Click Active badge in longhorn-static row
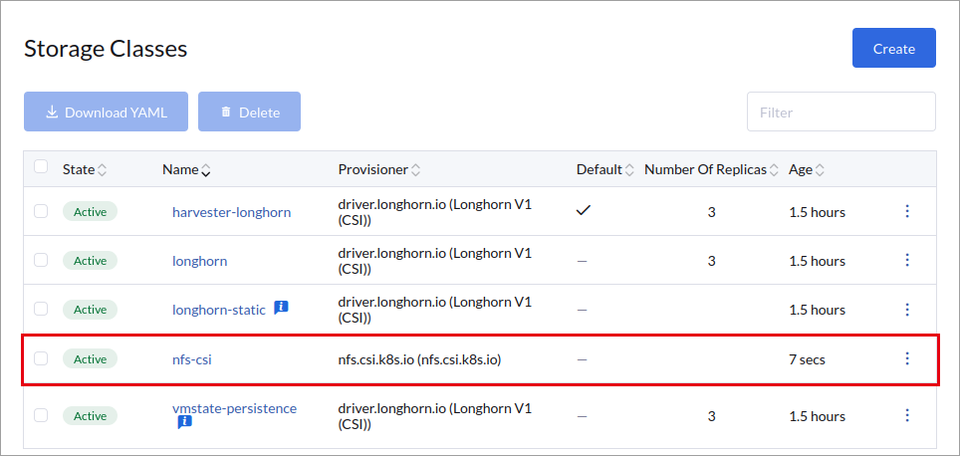The height and width of the screenshot is (456, 960). point(90,309)
